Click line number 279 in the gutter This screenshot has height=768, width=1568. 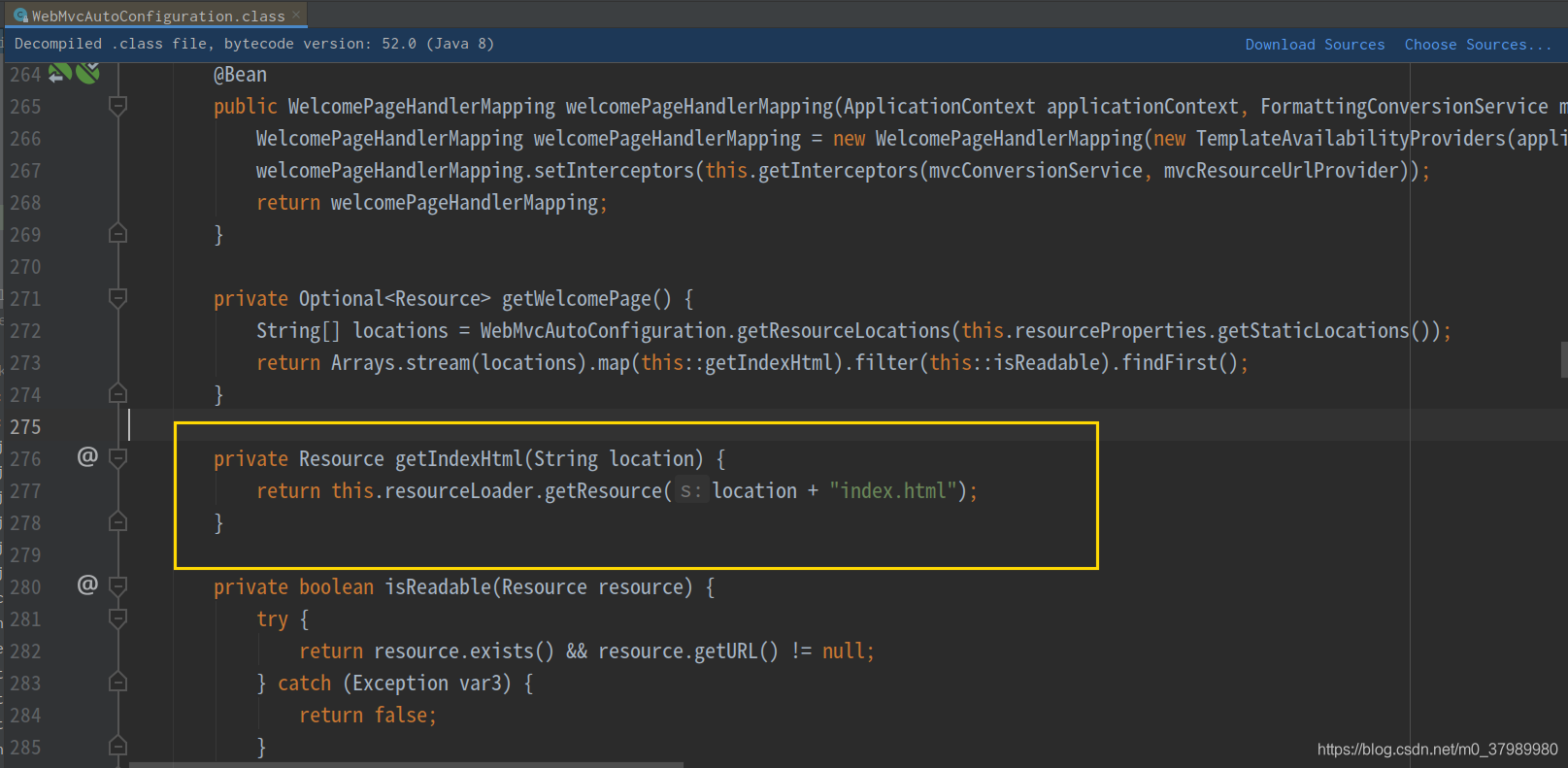(25, 555)
